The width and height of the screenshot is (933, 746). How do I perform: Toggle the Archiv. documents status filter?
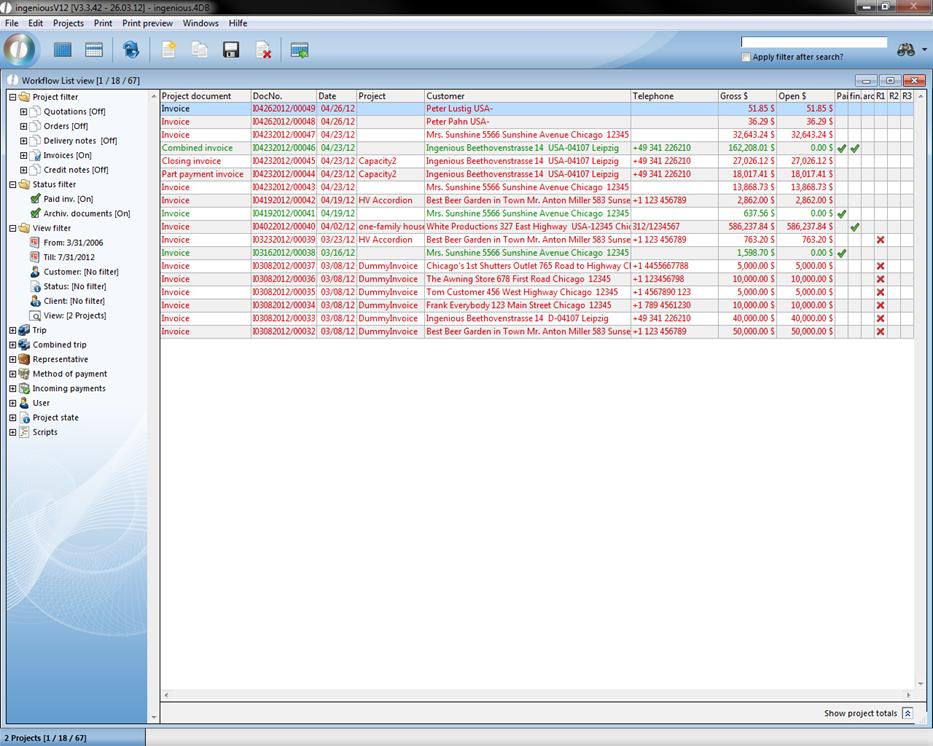[36, 213]
